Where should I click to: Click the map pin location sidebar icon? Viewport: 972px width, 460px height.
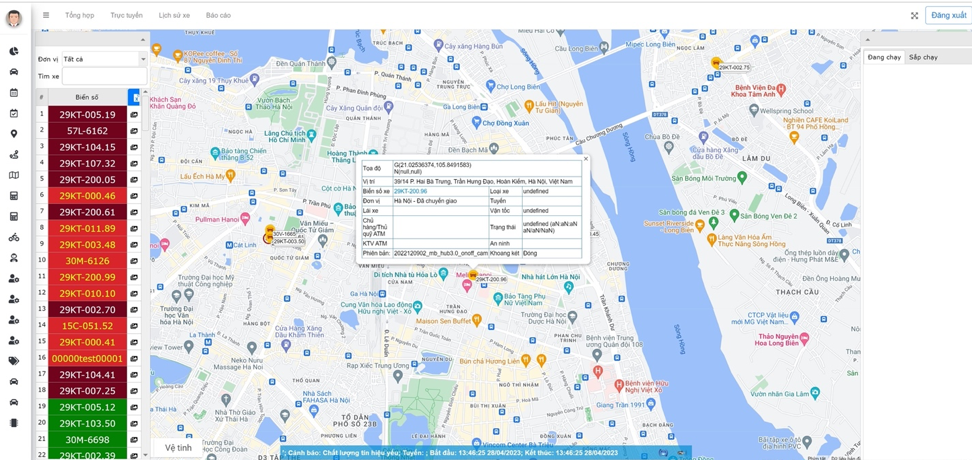click(14, 134)
